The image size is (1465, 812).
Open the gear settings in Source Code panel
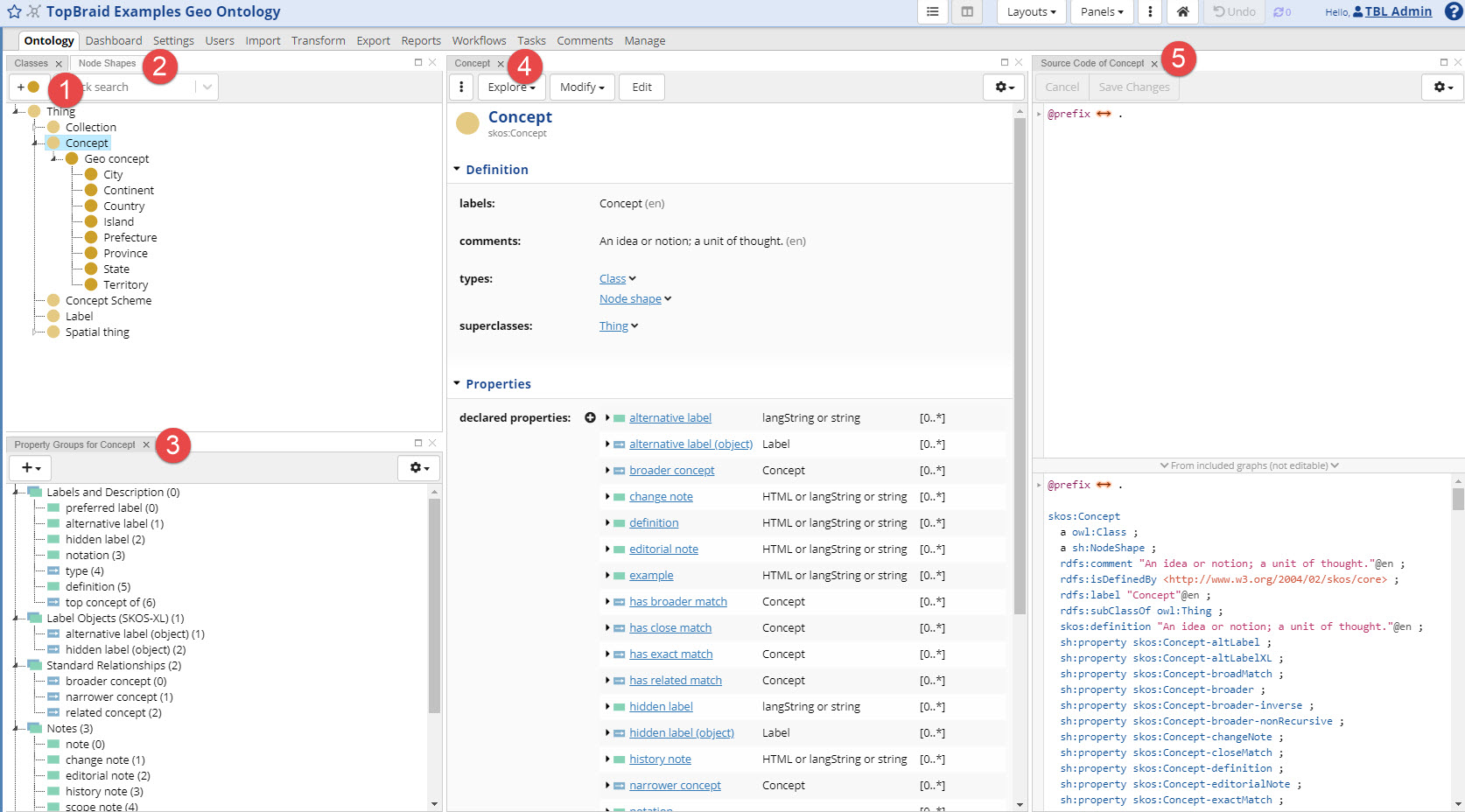[1441, 88]
